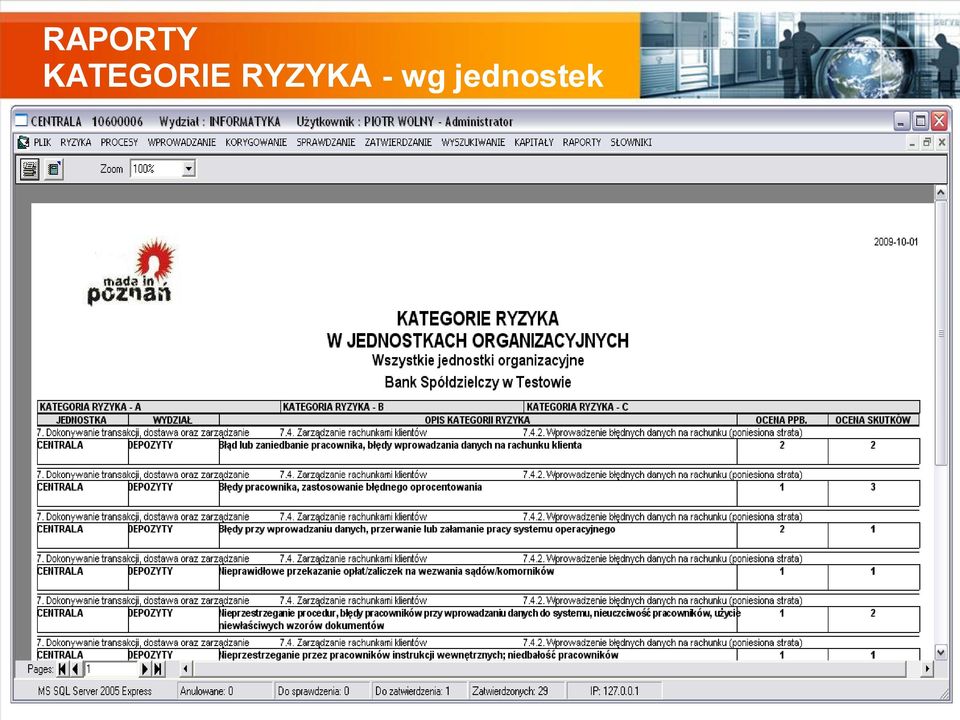Click row text 'Błędy pracownika, zastosowanie błędnego oprocentowania'
Viewport: 960px width, 720px height.
(x=350, y=487)
